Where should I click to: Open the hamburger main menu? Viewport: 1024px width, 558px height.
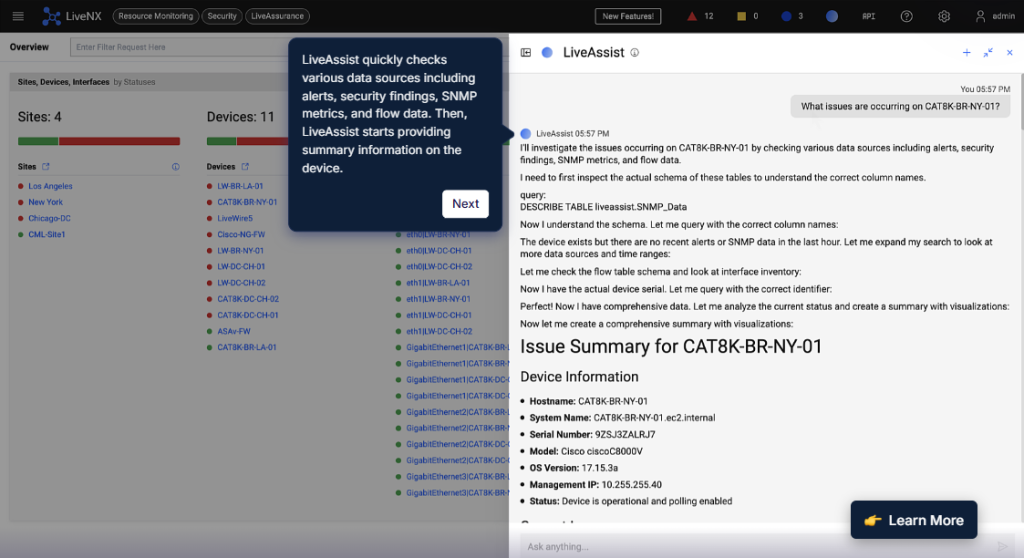tap(17, 16)
